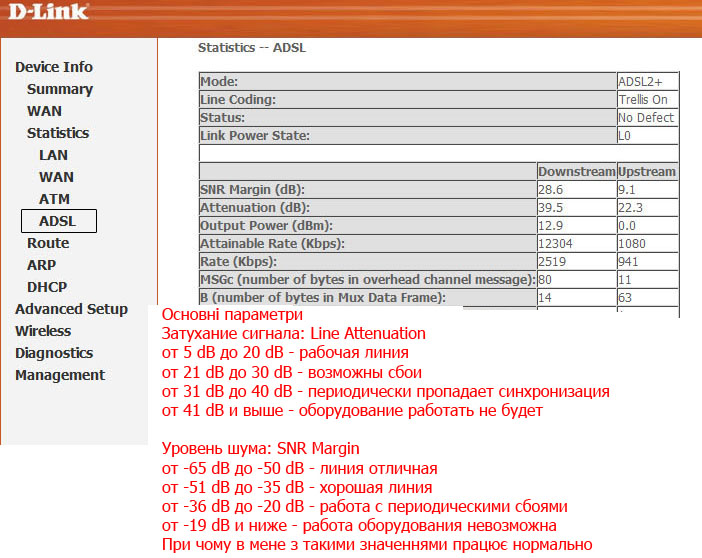Viewport: 702px width, 558px height.
Task: Open Wireless menu
Action: pyautogui.click(x=43, y=331)
